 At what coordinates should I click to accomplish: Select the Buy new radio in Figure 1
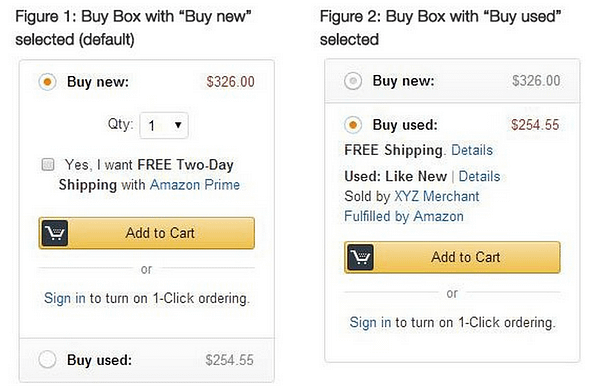[47, 82]
